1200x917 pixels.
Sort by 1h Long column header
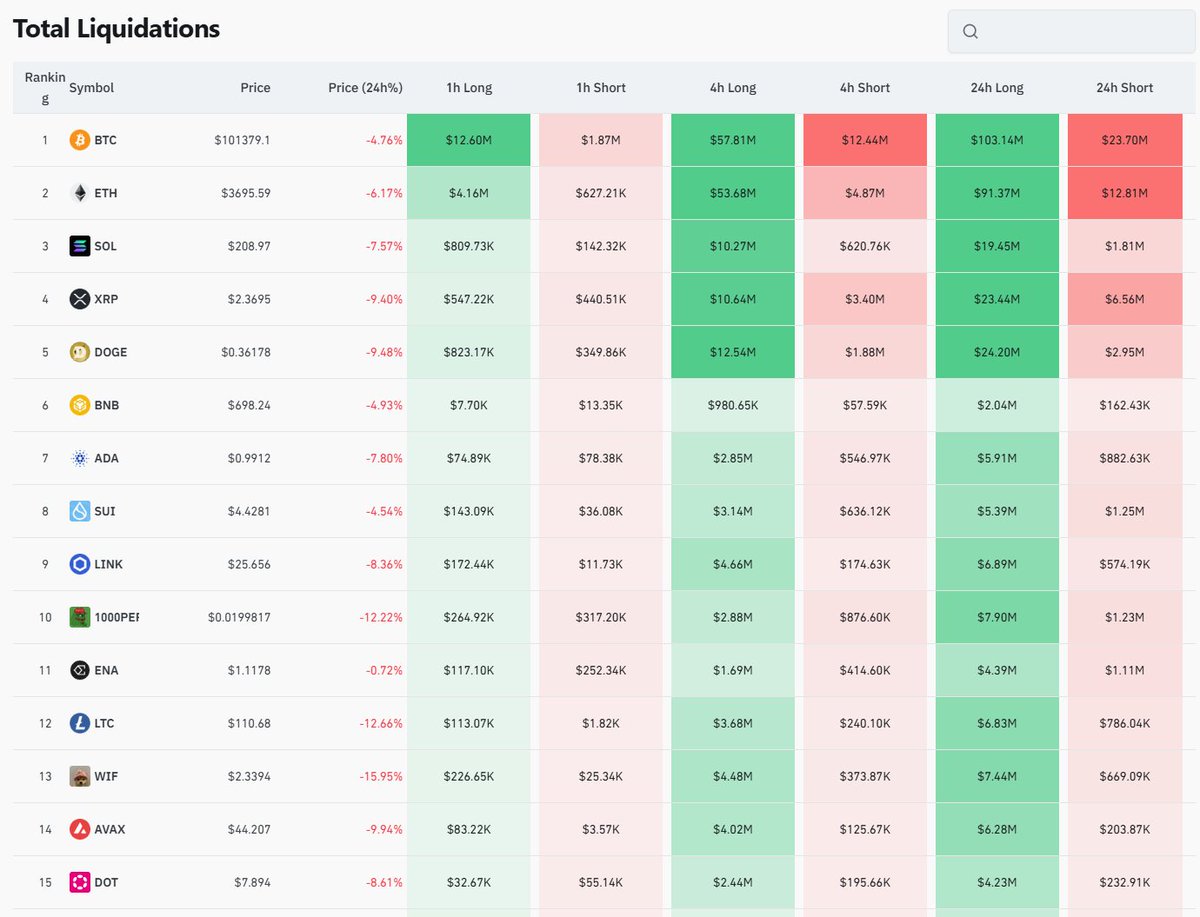[x=469, y=88]
